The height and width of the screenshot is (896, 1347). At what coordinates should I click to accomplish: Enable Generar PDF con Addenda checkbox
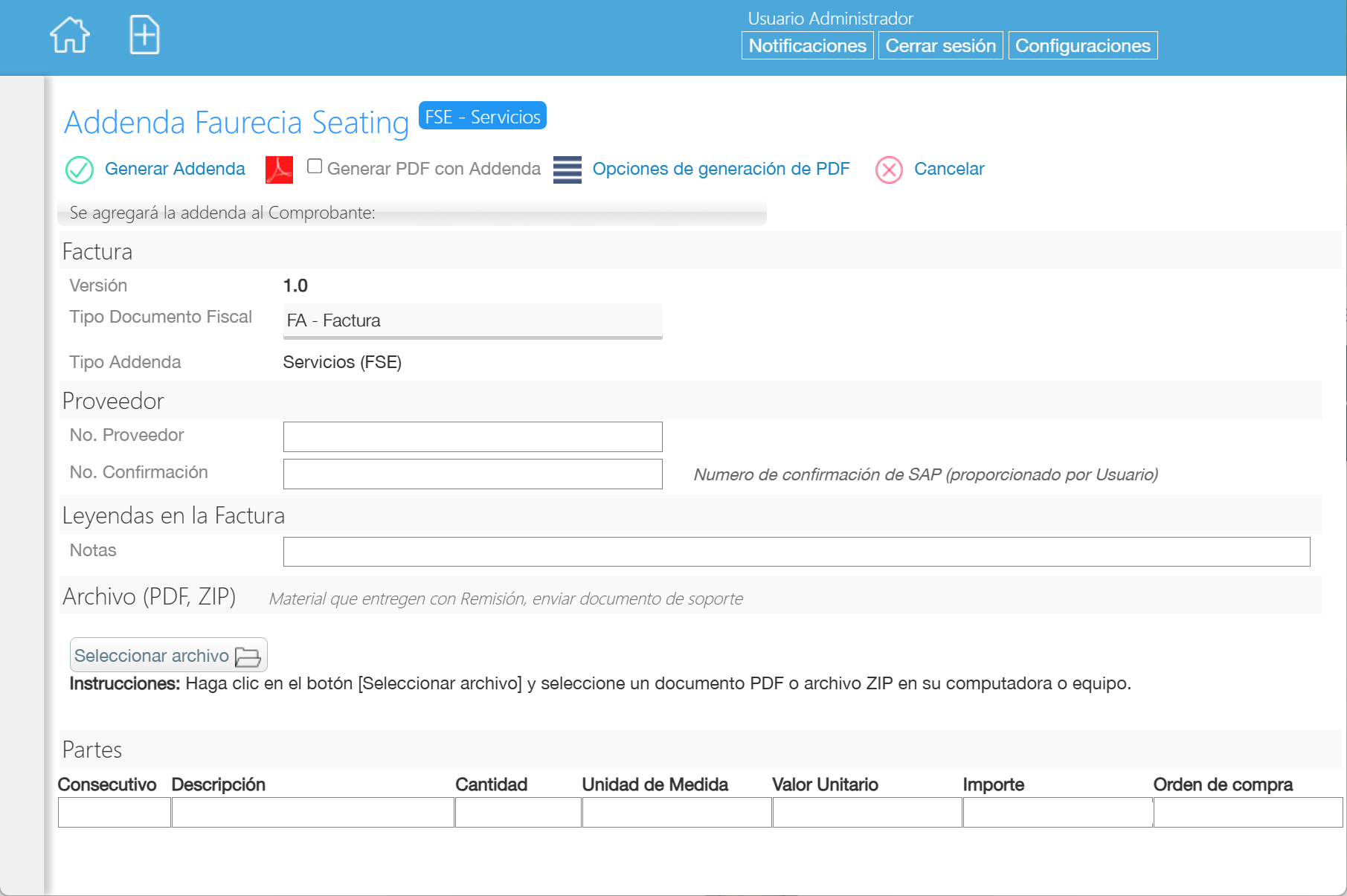pyautogui.click(x=315, y=167)
